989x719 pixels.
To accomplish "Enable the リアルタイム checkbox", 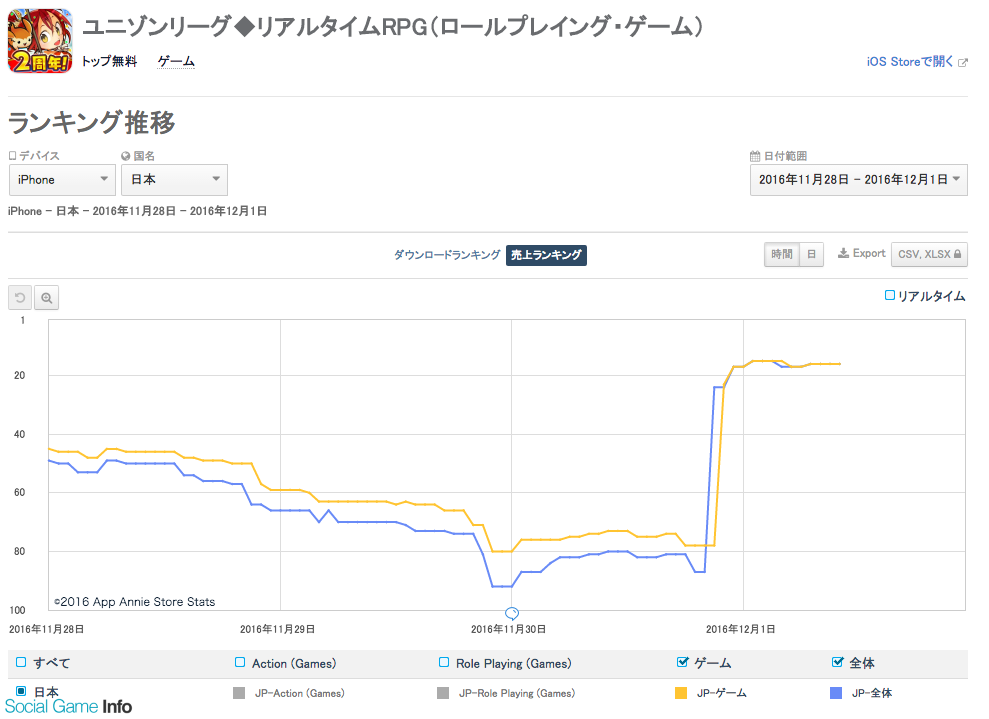I will [890, 296].
